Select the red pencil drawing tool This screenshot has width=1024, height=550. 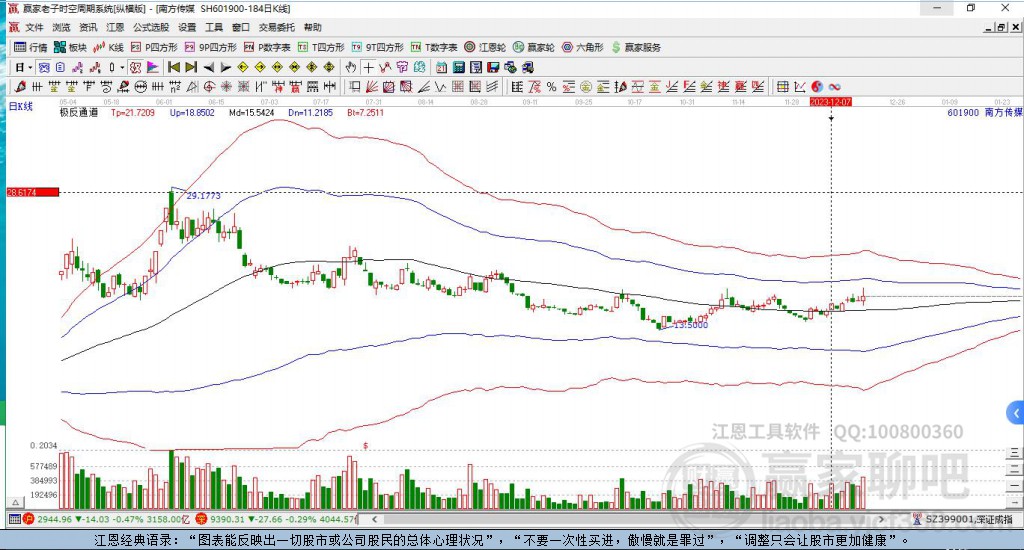point(20,86)
